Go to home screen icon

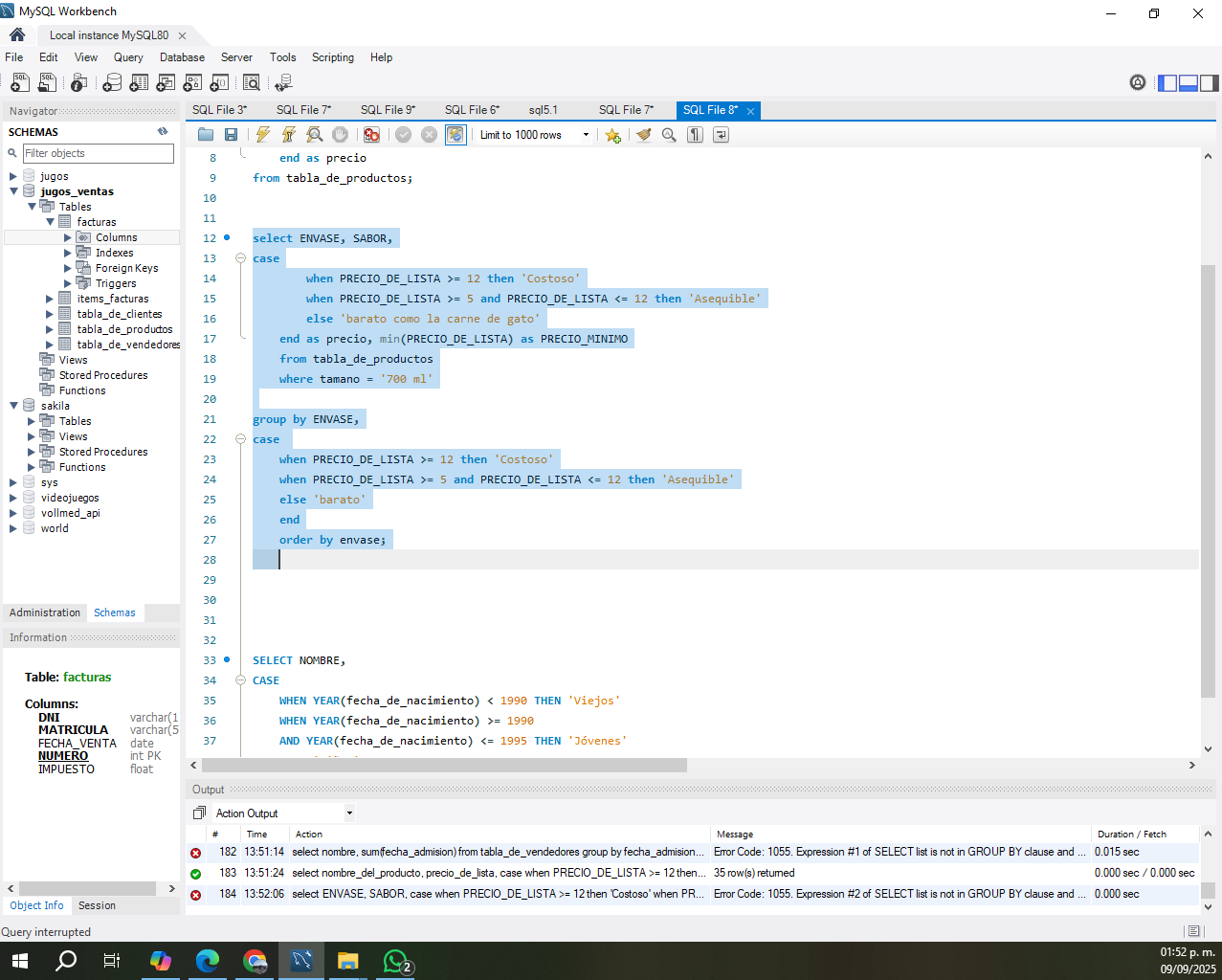pos(17,34)
